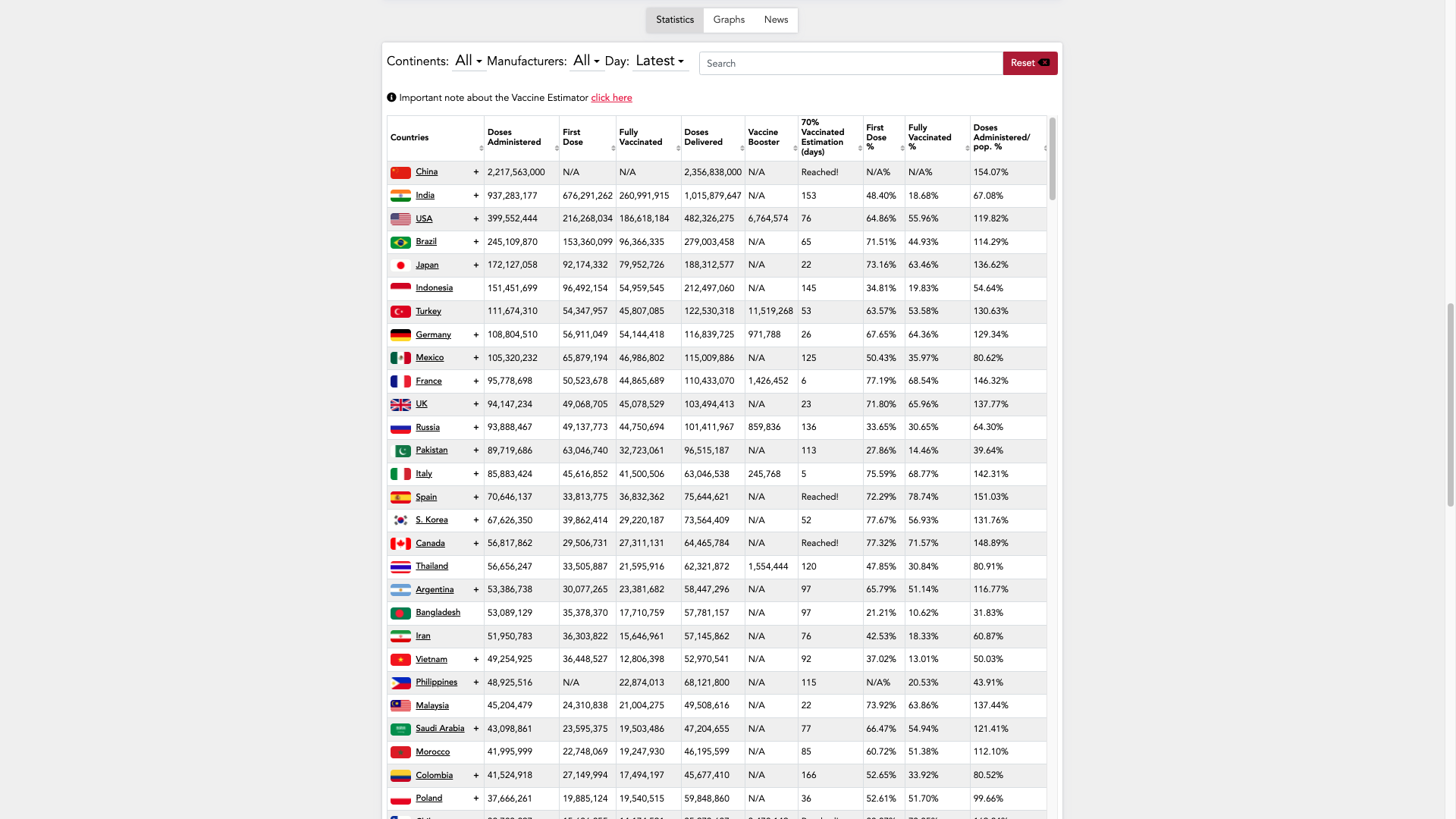Open the Iran country link
Screen dimensions: 1456x819
coord(423,636)
